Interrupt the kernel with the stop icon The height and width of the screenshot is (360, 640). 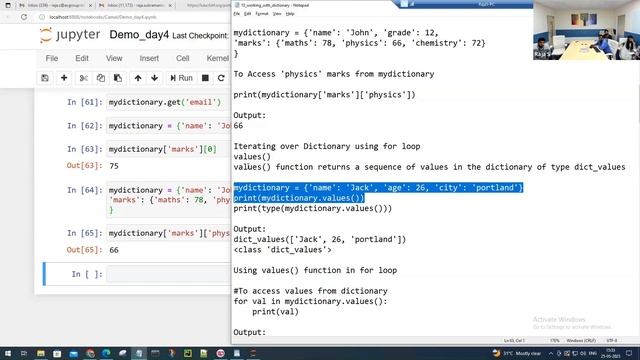[205, 78]
